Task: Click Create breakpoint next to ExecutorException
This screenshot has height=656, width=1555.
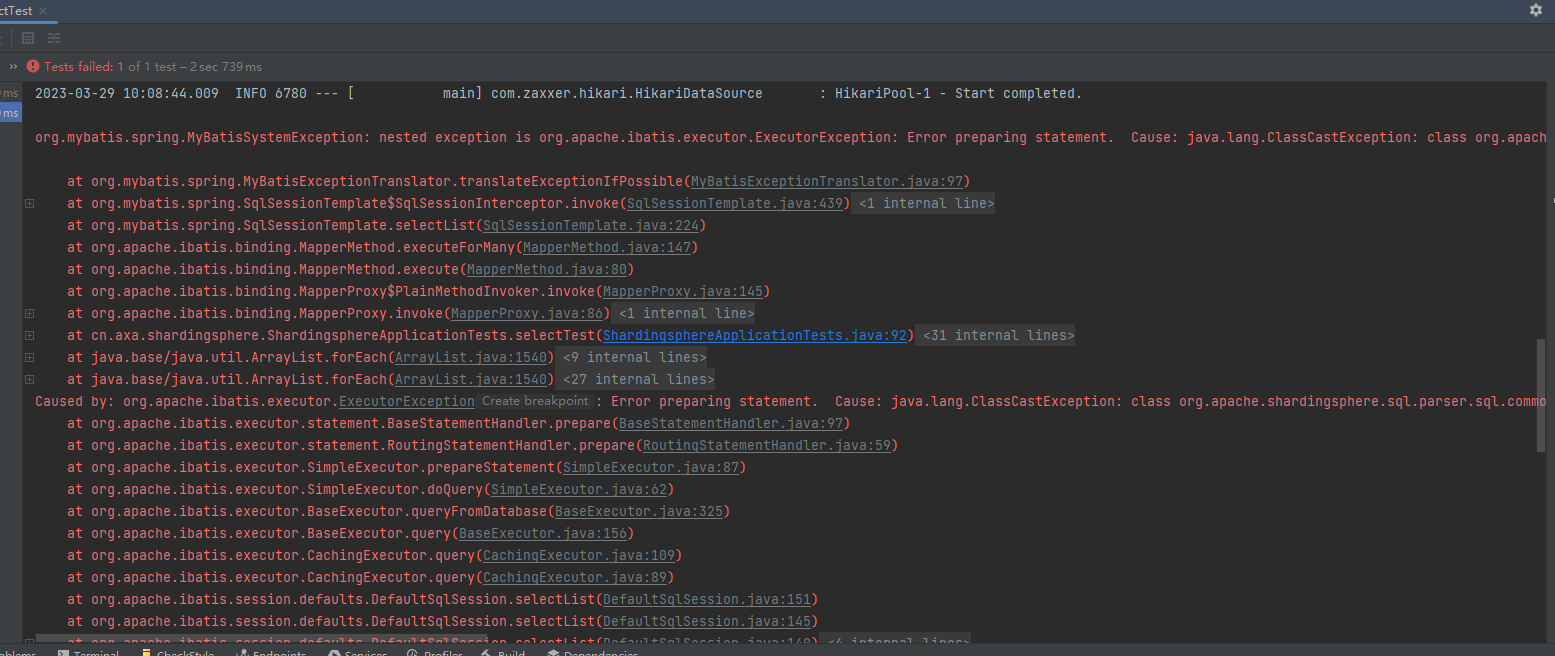Action: coord(536,400)
